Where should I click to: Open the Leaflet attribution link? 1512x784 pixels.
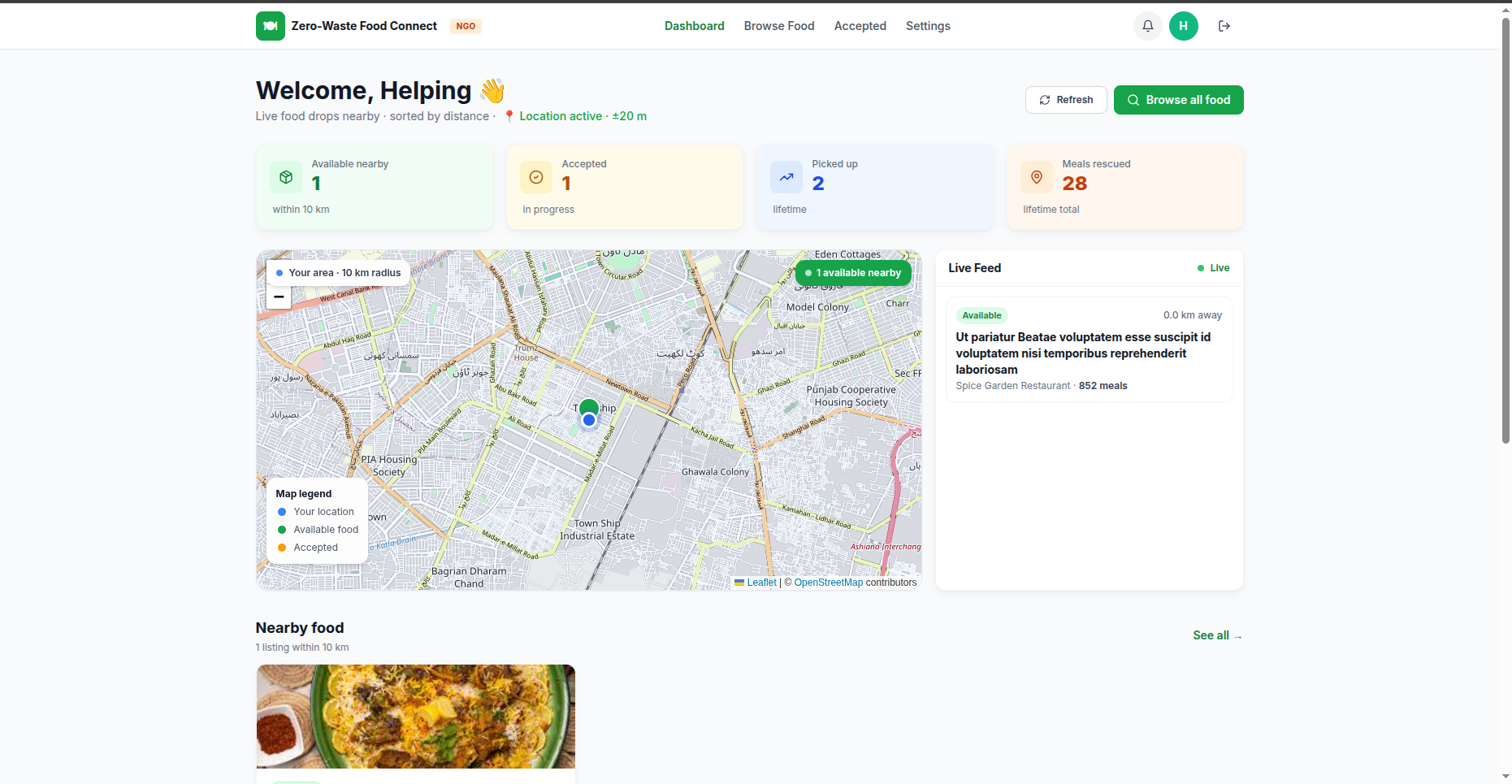coord(761,583)
